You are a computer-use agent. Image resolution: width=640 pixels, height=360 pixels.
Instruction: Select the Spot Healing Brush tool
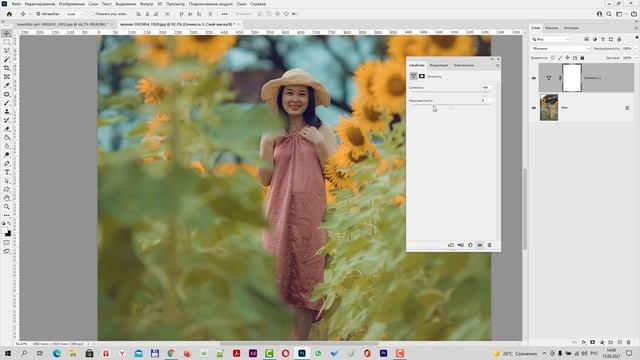tap(7, 94)
